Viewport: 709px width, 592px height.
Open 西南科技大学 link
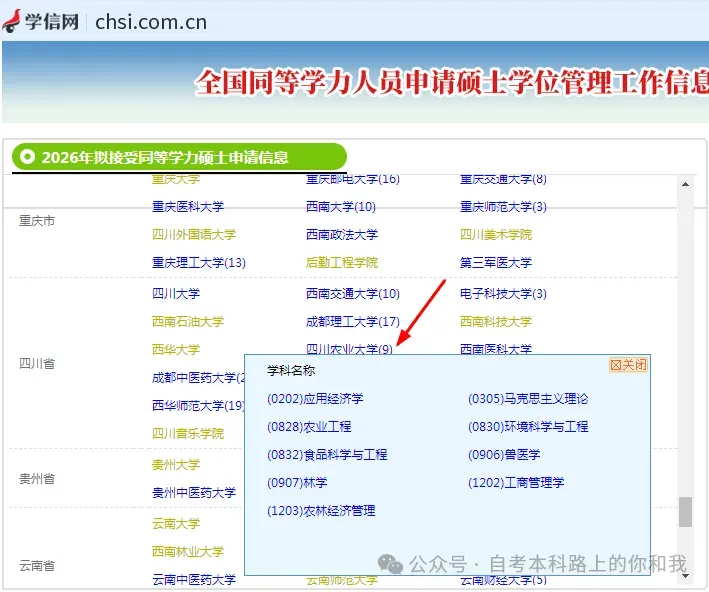coord(496,322)
